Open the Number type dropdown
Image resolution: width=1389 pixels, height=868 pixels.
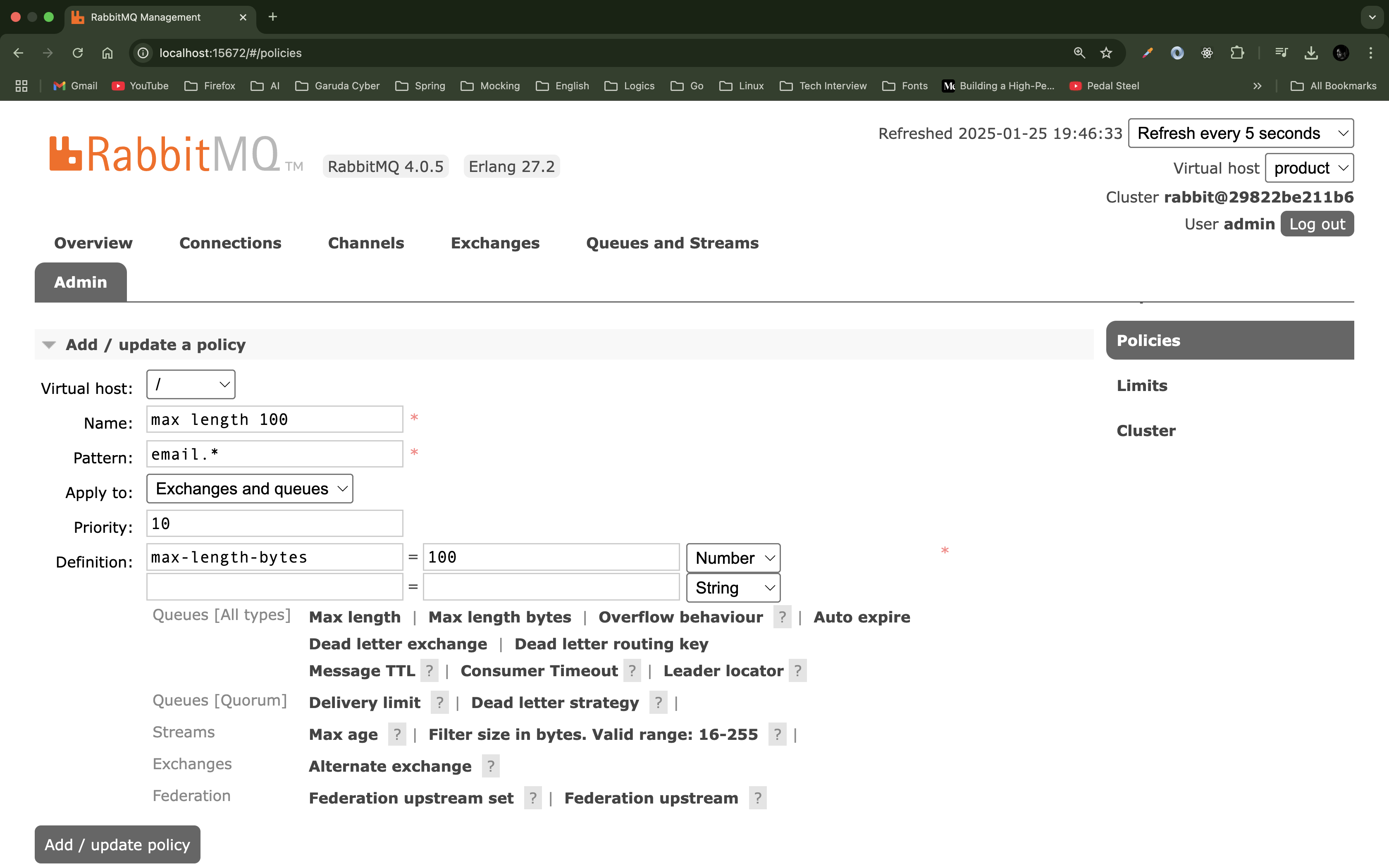[733, 558]
